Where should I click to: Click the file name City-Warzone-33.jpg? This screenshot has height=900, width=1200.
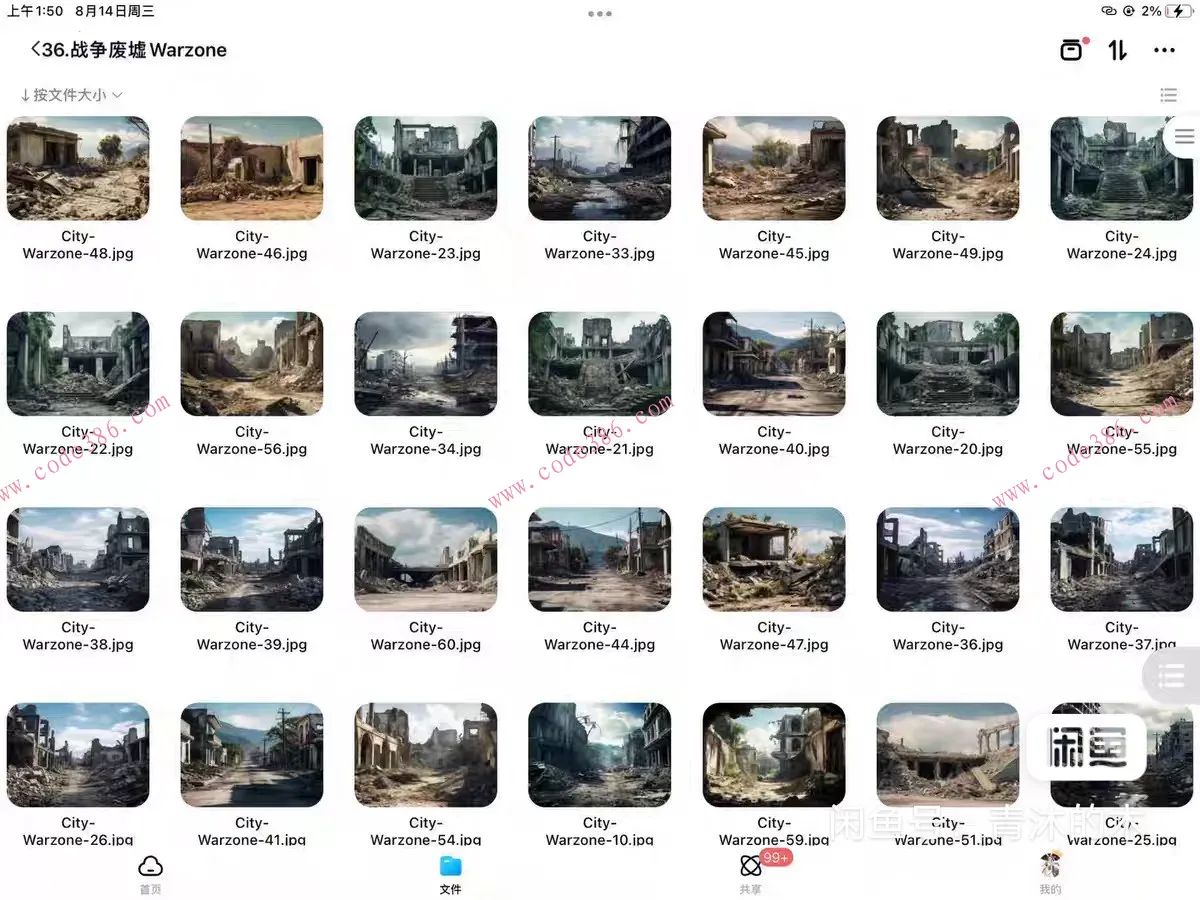pyautogui.click(x=600, y=245)
